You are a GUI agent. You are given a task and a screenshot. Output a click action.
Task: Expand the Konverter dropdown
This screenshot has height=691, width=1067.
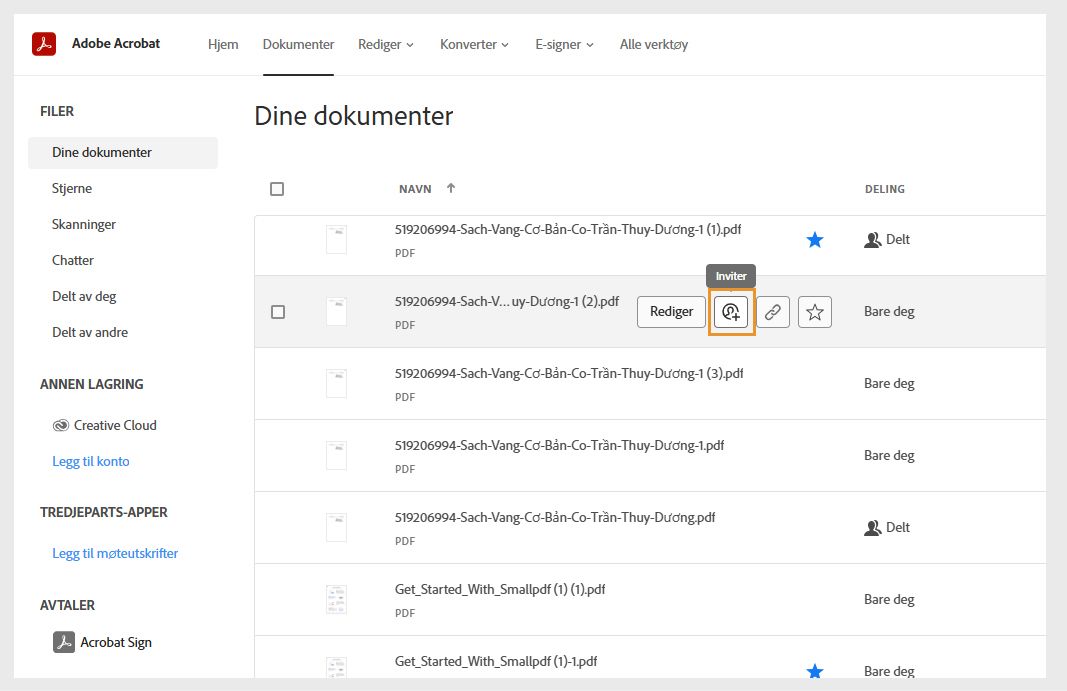[x=474, y=44]
